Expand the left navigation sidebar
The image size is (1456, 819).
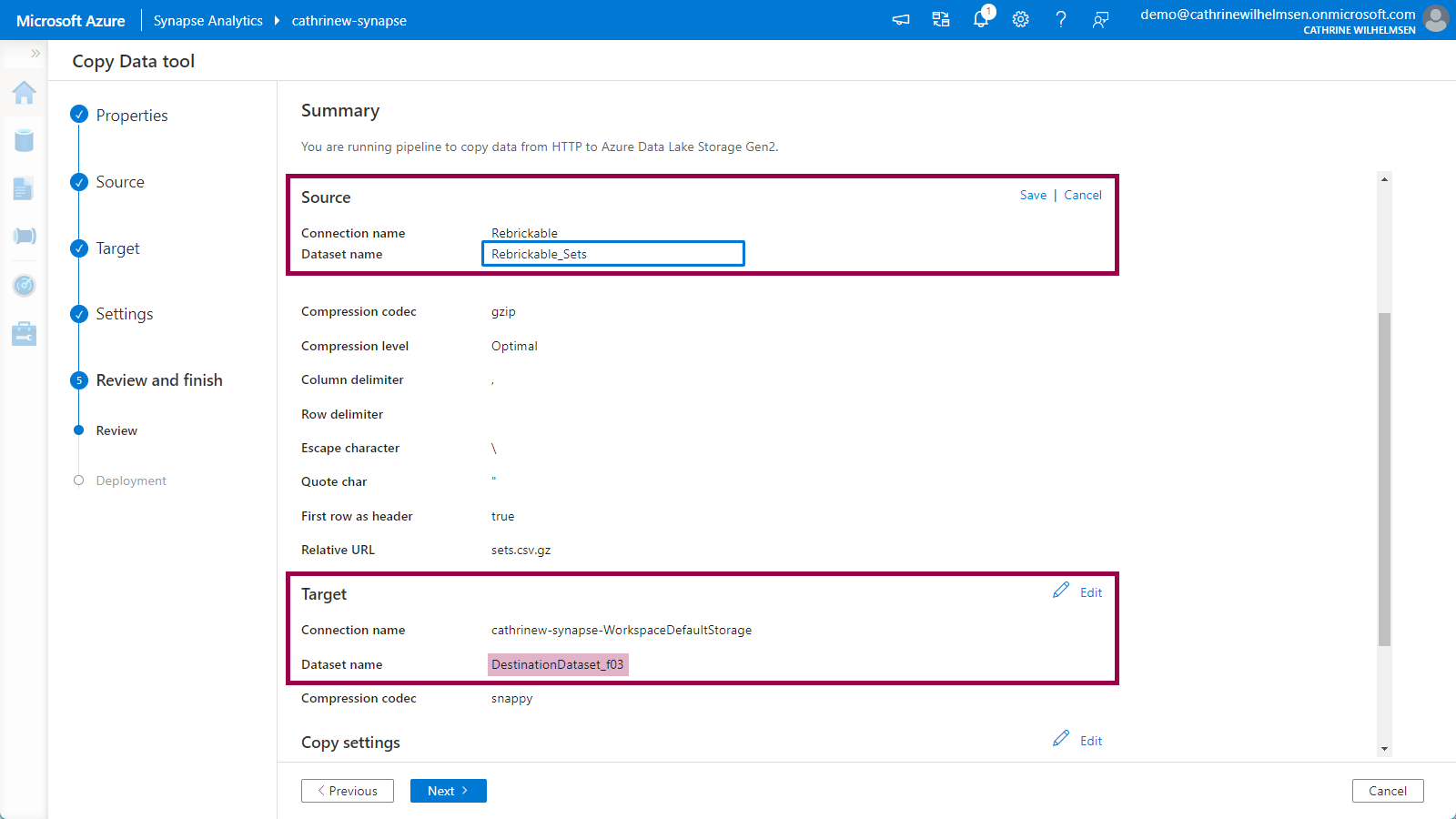(35, 54)
